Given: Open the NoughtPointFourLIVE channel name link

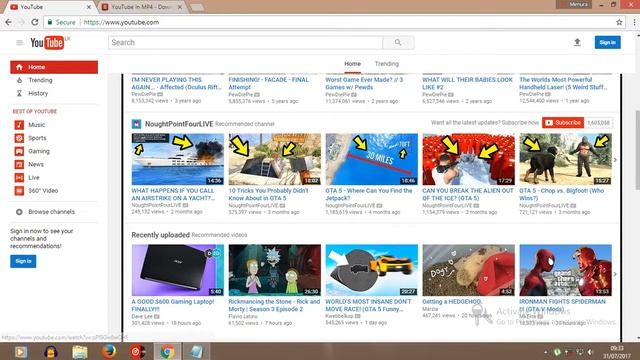Looking at the screenshot, I should coord(179,124).
